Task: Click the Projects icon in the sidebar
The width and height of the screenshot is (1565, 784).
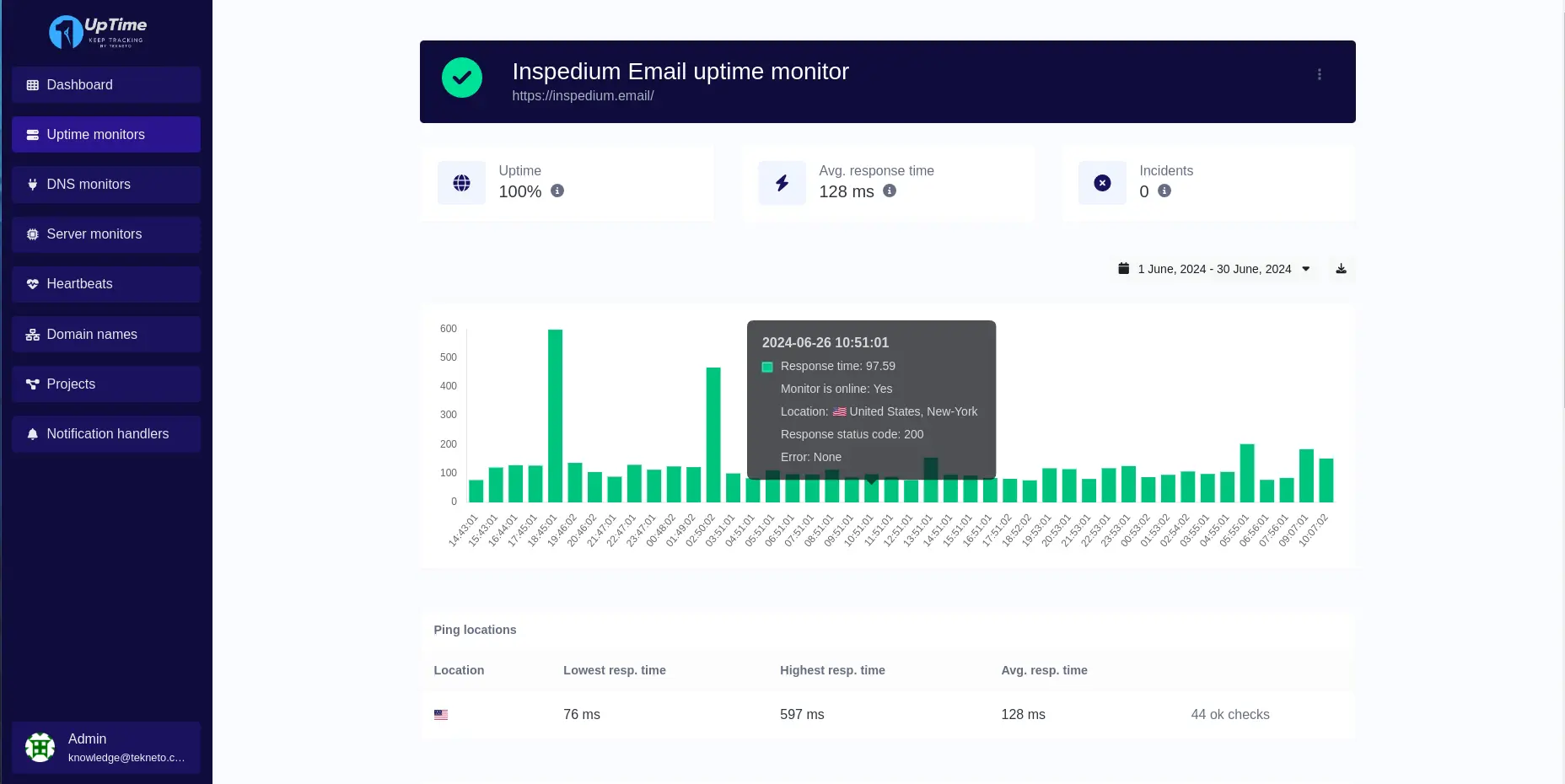Action: tap(32, 384)
